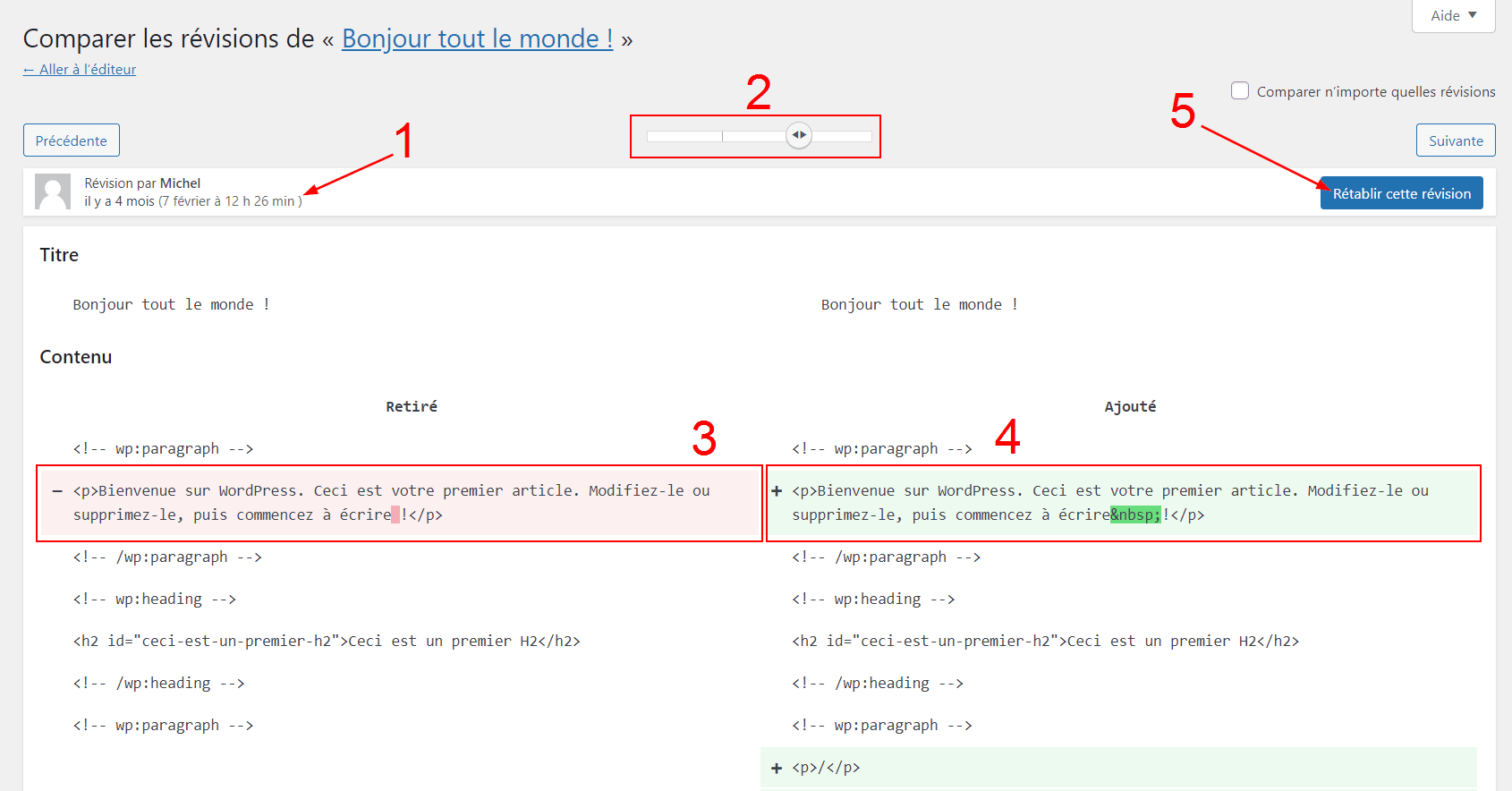Click the first tick mark on the revision slider
Viewport: 1512px width, 791px height.
(x=722, y=136)
